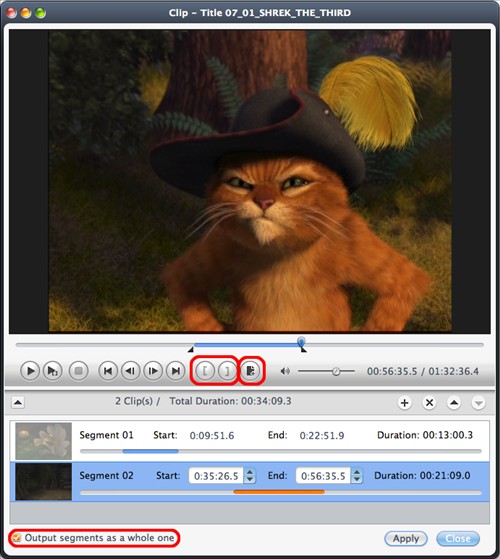Click the left trim marker on the timeline
This screenshot has height=559, width=500.
[191, 349]
